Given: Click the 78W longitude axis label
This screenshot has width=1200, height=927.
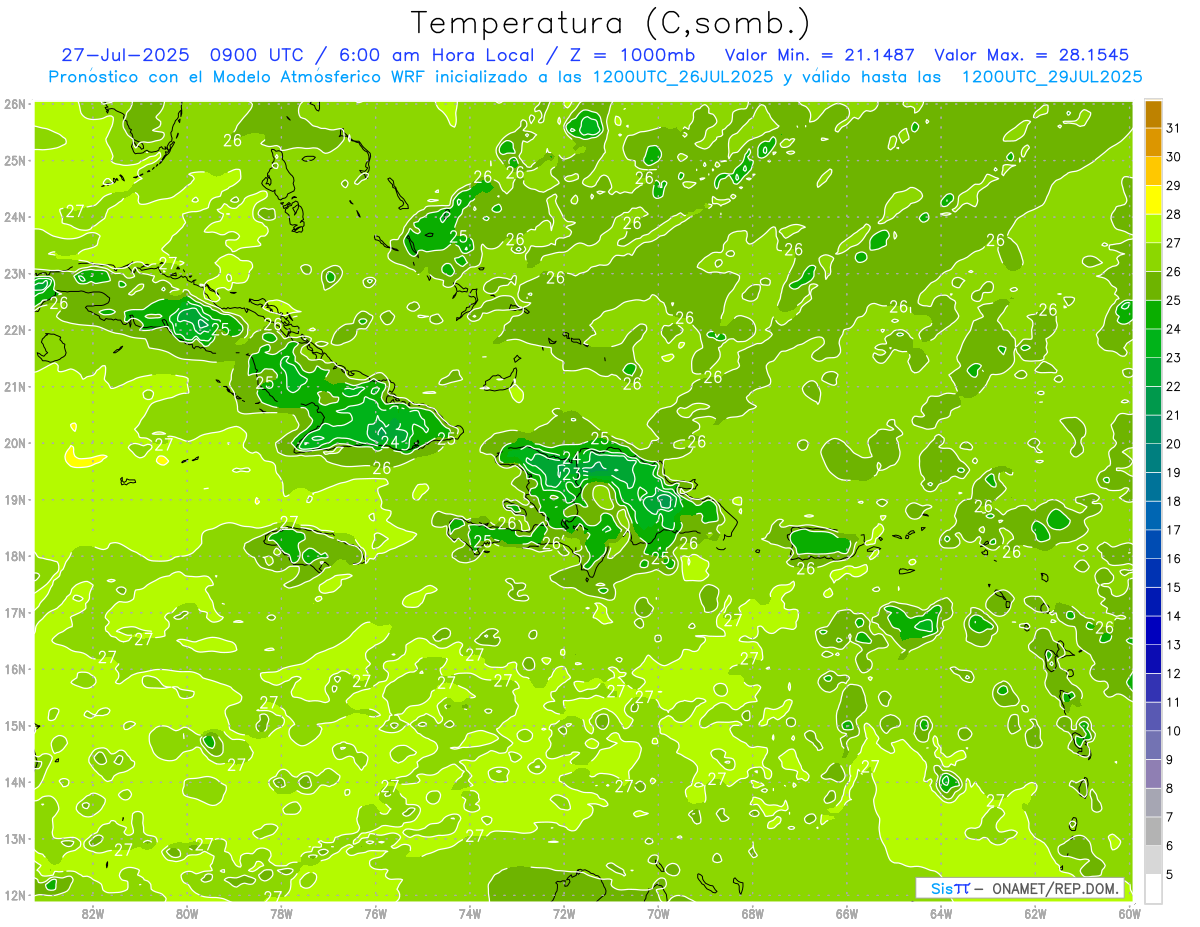Looking at the screenshot, I should click(x=281, y=913).
